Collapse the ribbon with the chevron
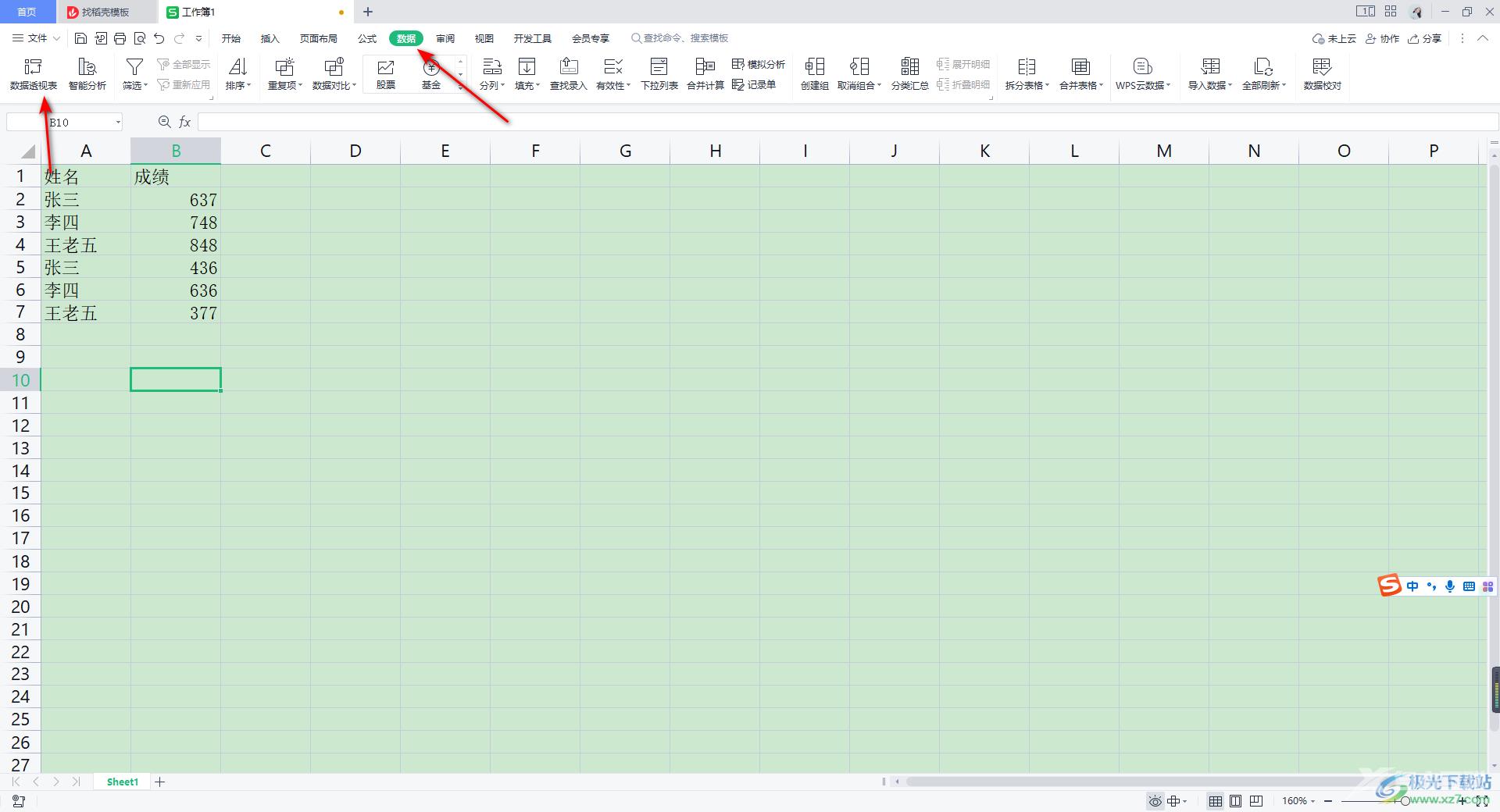The width and height of the screenshot is (1500, 812). click(x=1483, y=38)
